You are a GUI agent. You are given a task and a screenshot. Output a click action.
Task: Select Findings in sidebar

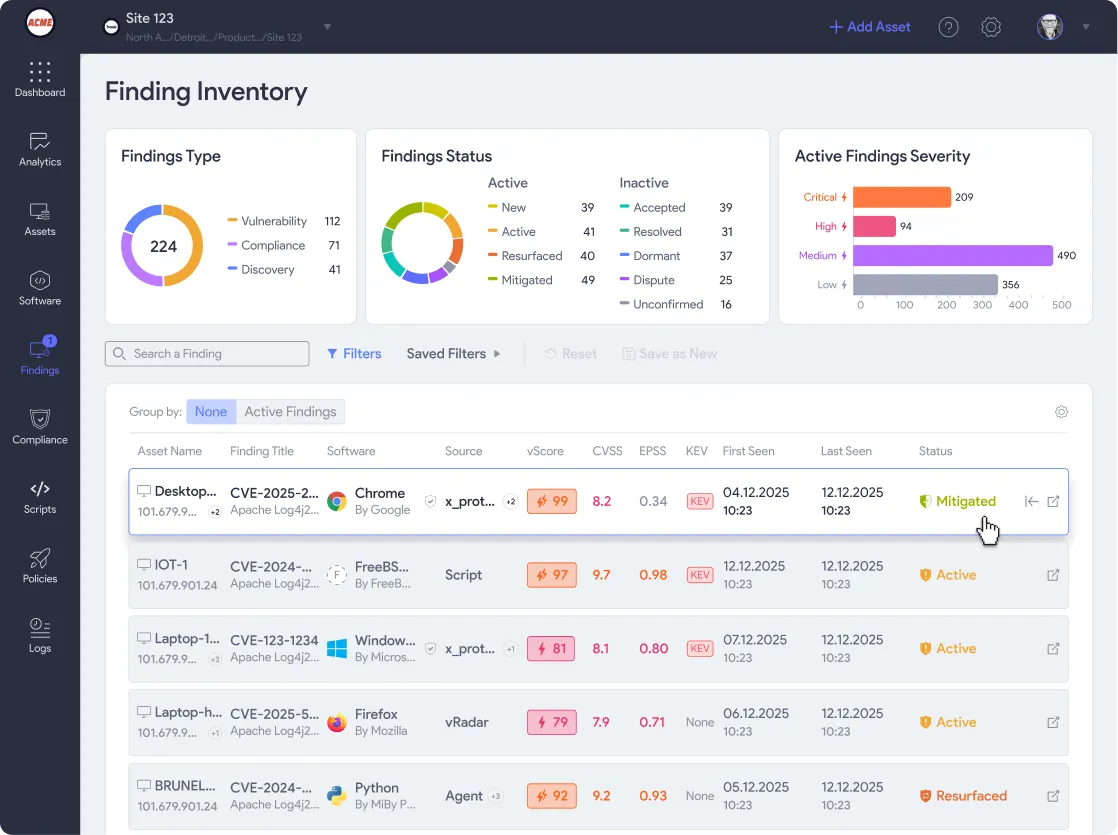click(40, 357)
